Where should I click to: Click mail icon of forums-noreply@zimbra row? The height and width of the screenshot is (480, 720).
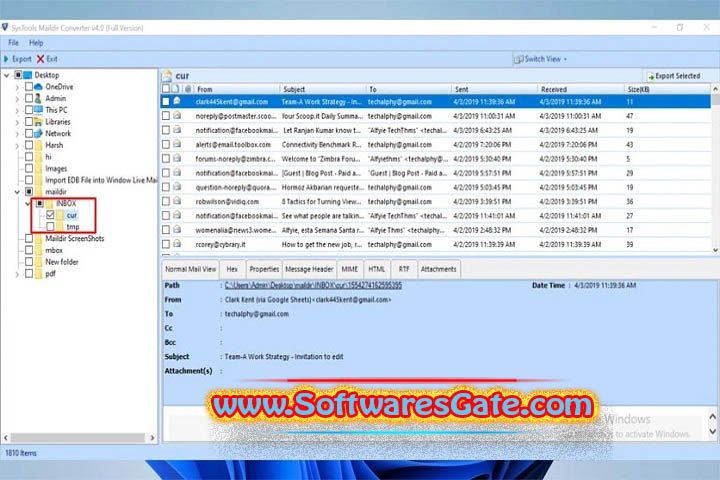tap(177, 158)
